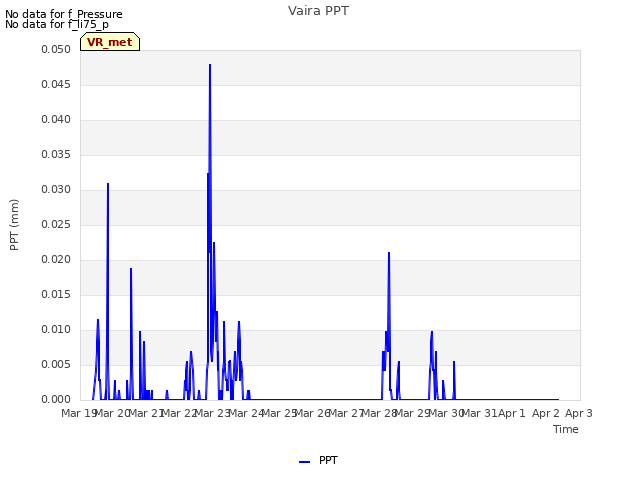Click the 'No data for f_li75_p' message
The image size is (640, 480).
click(x=57, y=24)
